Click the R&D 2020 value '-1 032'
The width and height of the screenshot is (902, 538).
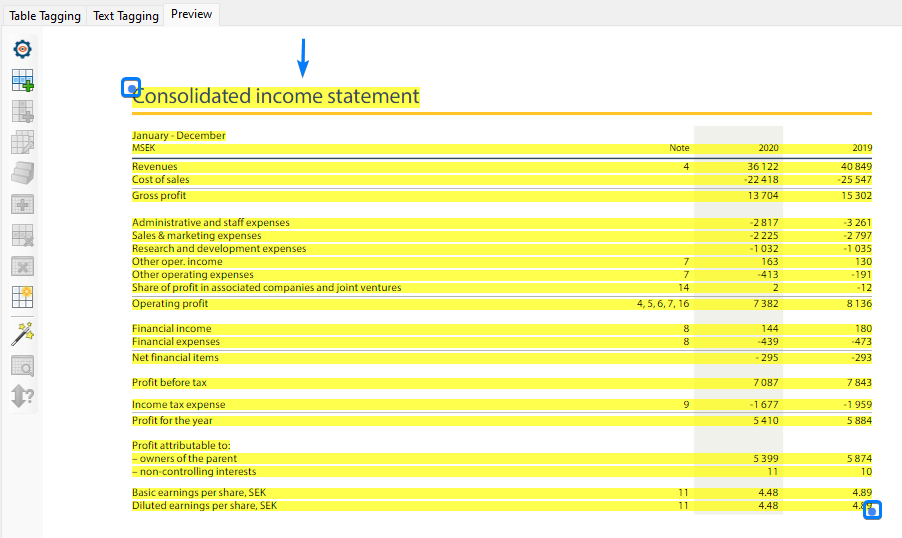tap(764, 249)
